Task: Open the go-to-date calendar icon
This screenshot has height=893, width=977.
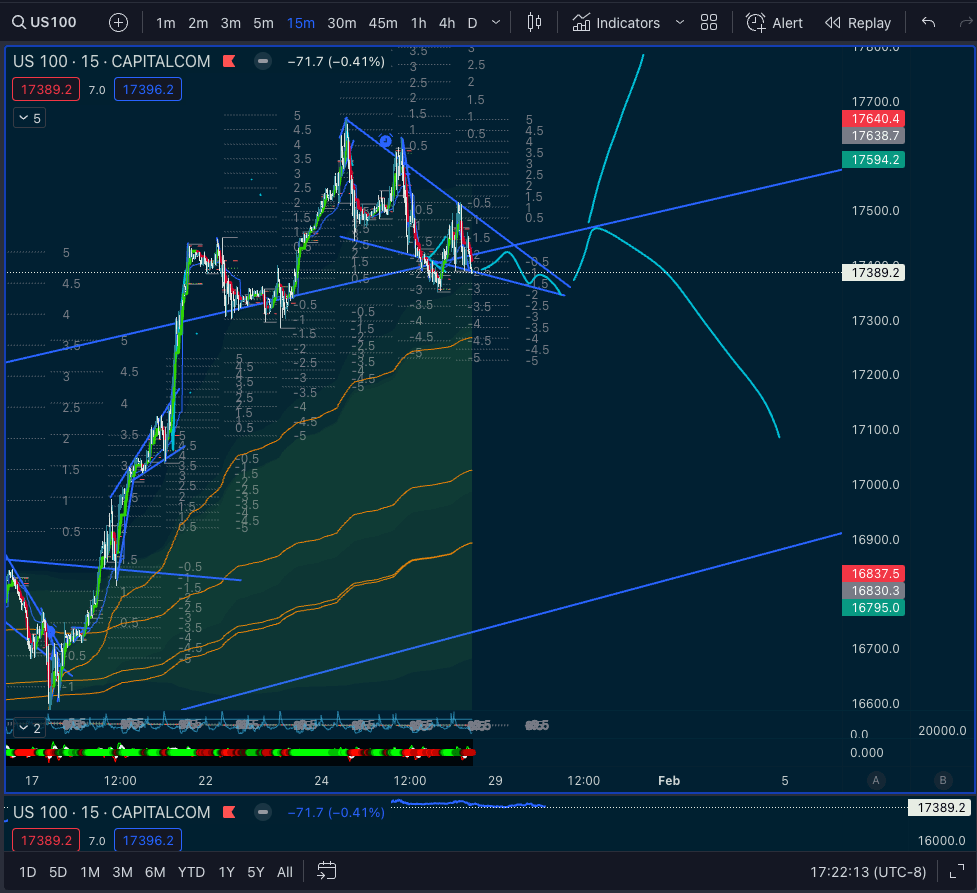Action: (x=327, y=872)
